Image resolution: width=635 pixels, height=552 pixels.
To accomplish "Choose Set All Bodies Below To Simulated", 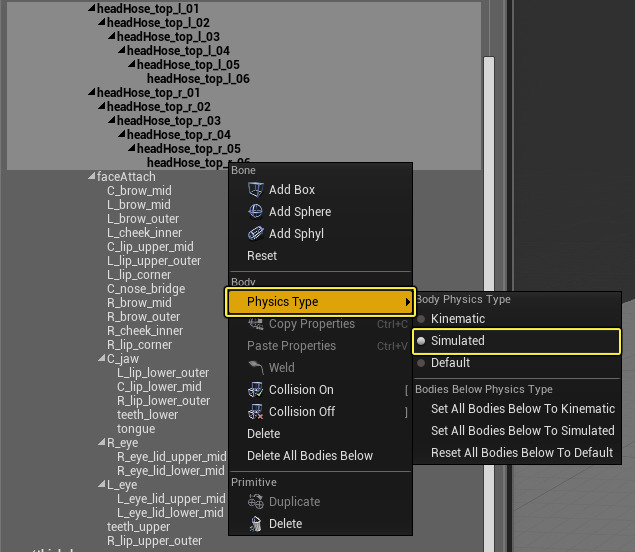I will 523,431.
